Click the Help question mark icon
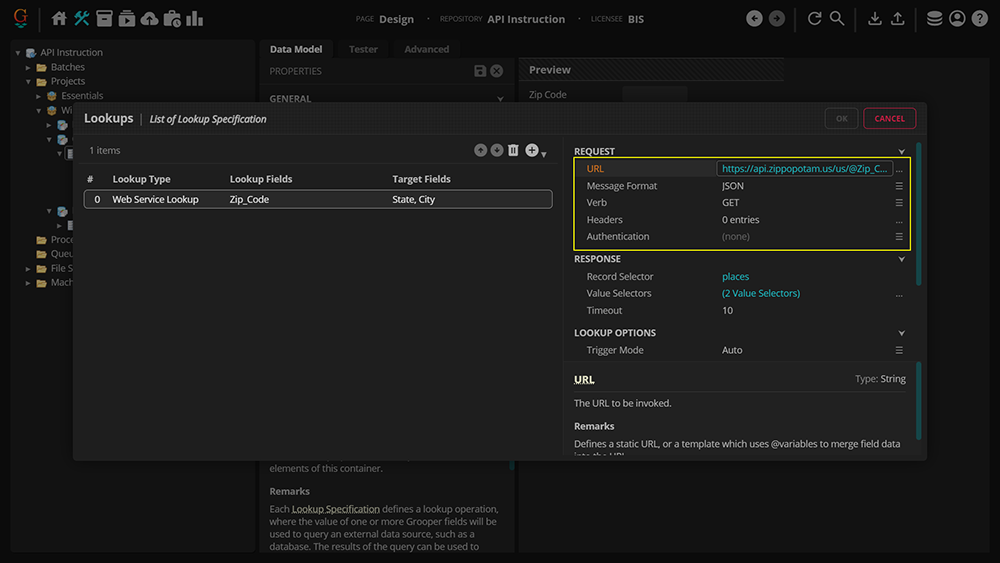 (980, 19)
